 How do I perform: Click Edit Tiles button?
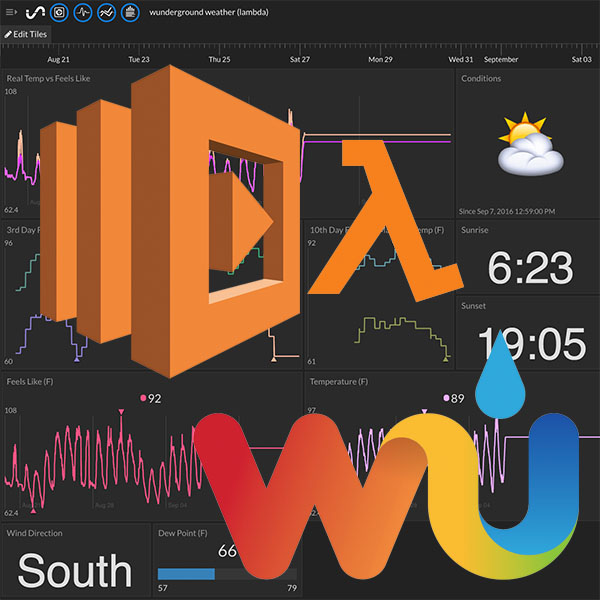[26, 34]
